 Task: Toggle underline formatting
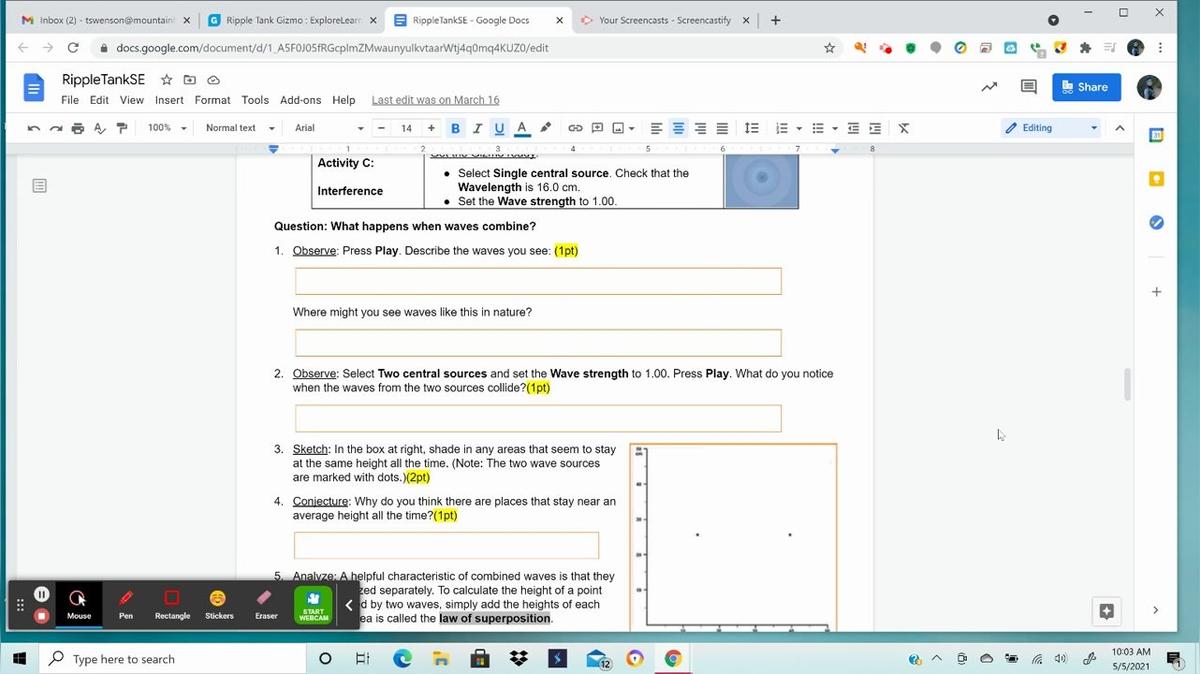tap(499, 128)
